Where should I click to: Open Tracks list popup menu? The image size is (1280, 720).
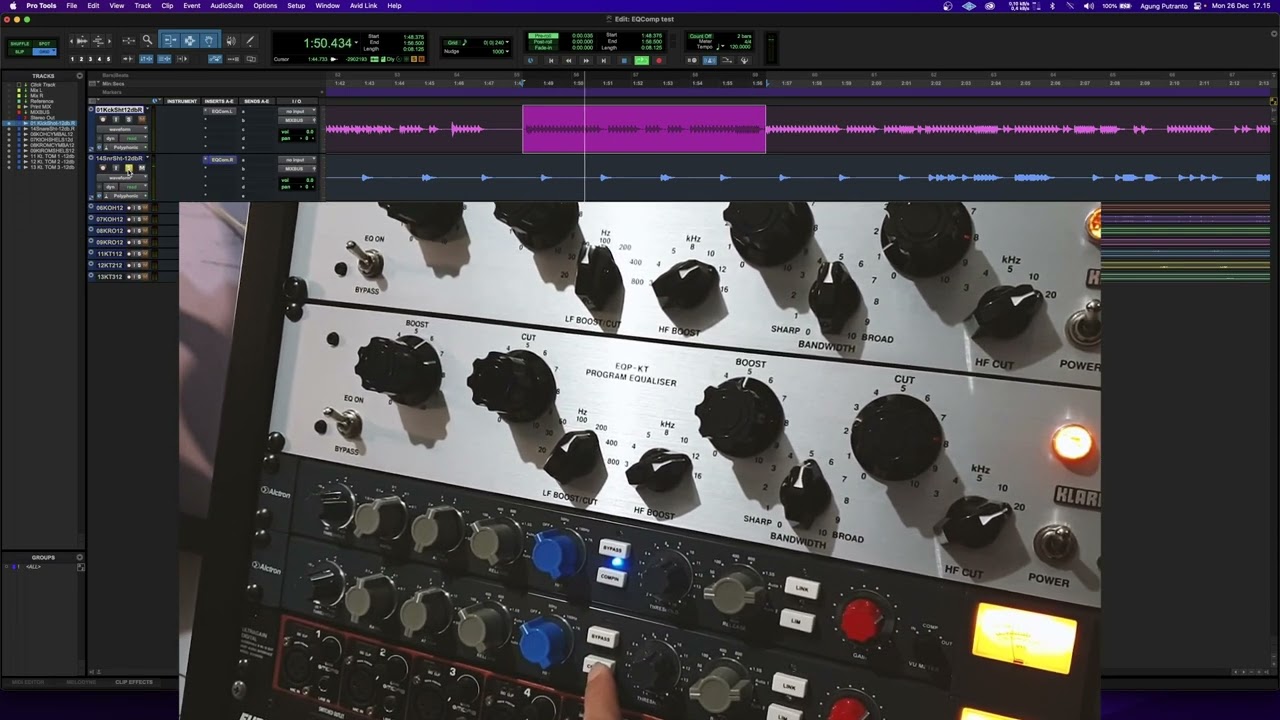point(79,76)
